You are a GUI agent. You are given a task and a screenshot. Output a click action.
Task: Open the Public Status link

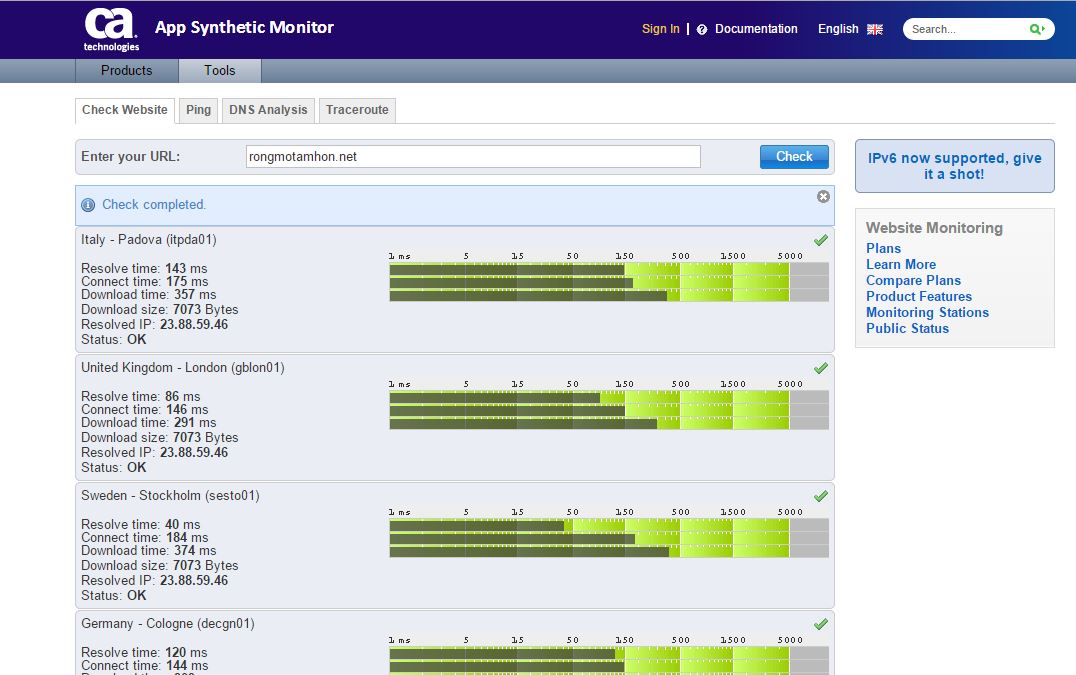[907, 328]
